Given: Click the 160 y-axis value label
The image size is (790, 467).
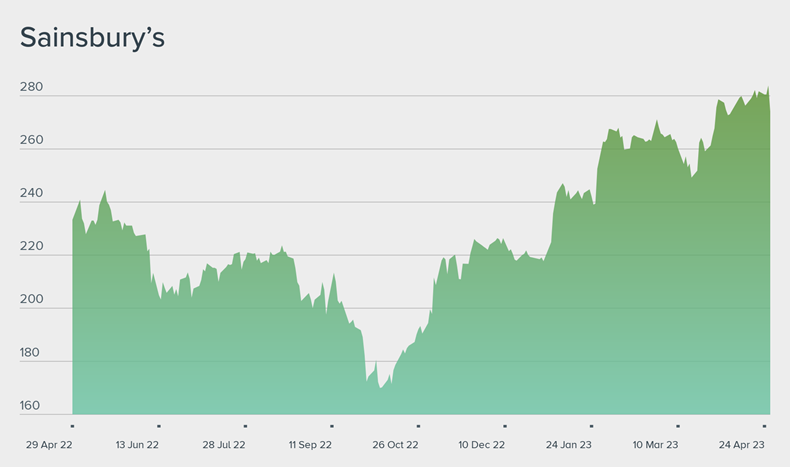Looking at the screenshot, I should 31,406.
